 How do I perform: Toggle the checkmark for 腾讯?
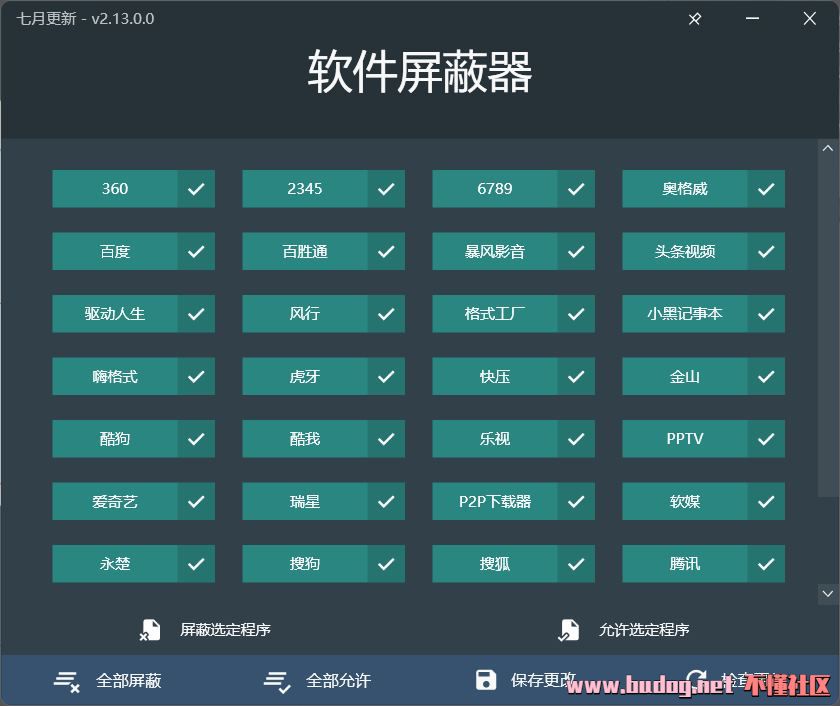click(x=767, y=564)
